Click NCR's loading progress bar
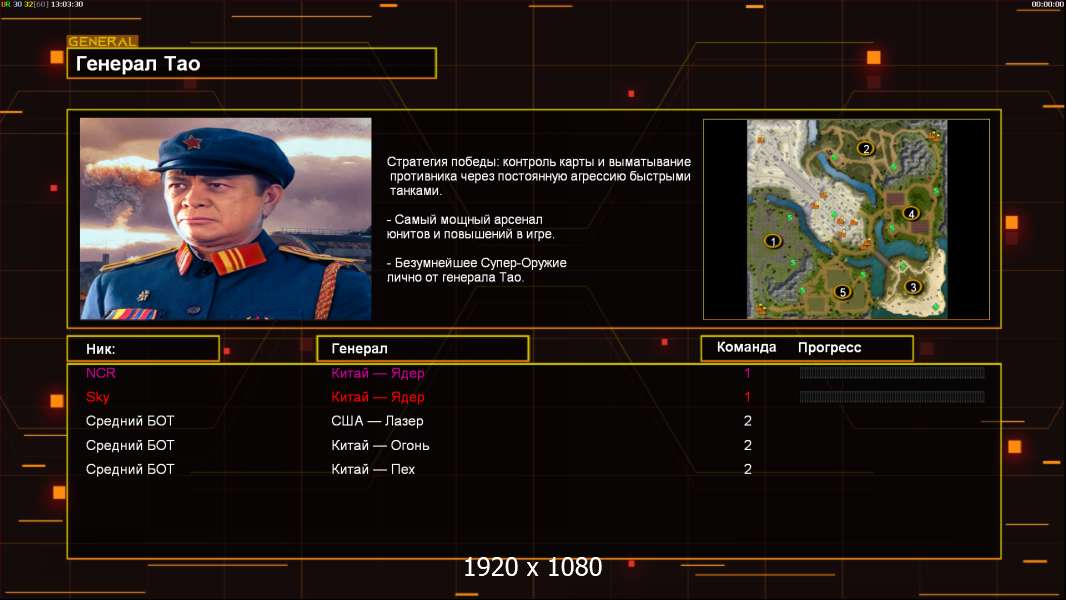The width and height of the screenshot is (1066, 600). pyautogui.click(x=892, y=372)
